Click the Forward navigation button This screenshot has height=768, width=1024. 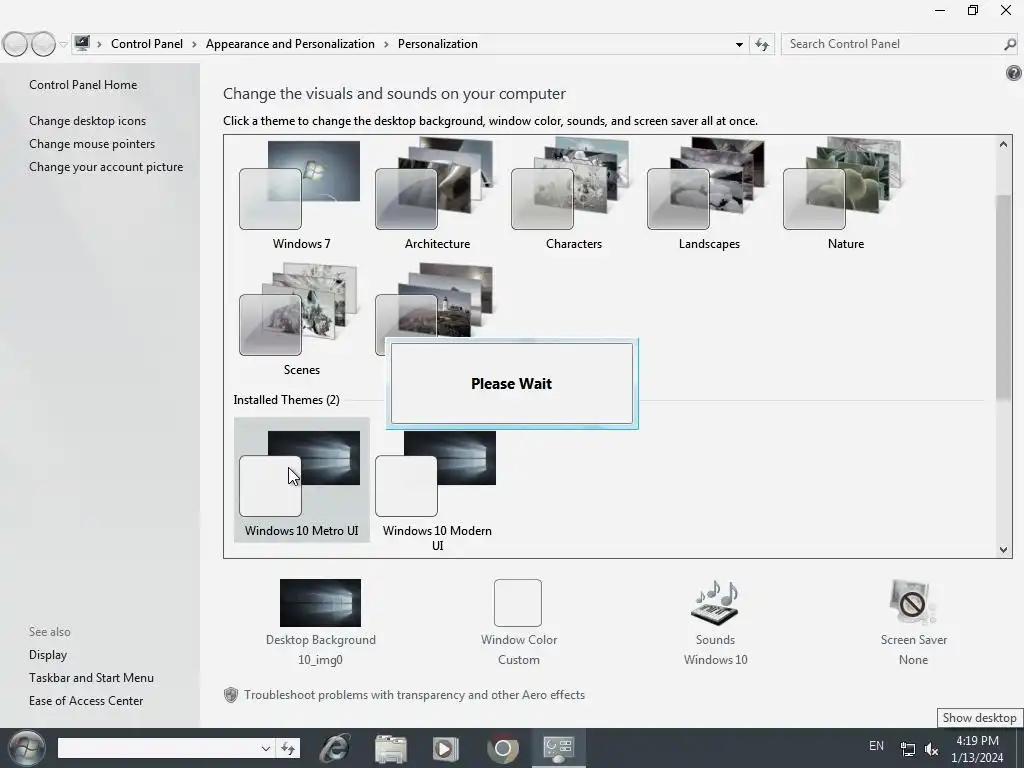tap(43, 44)
